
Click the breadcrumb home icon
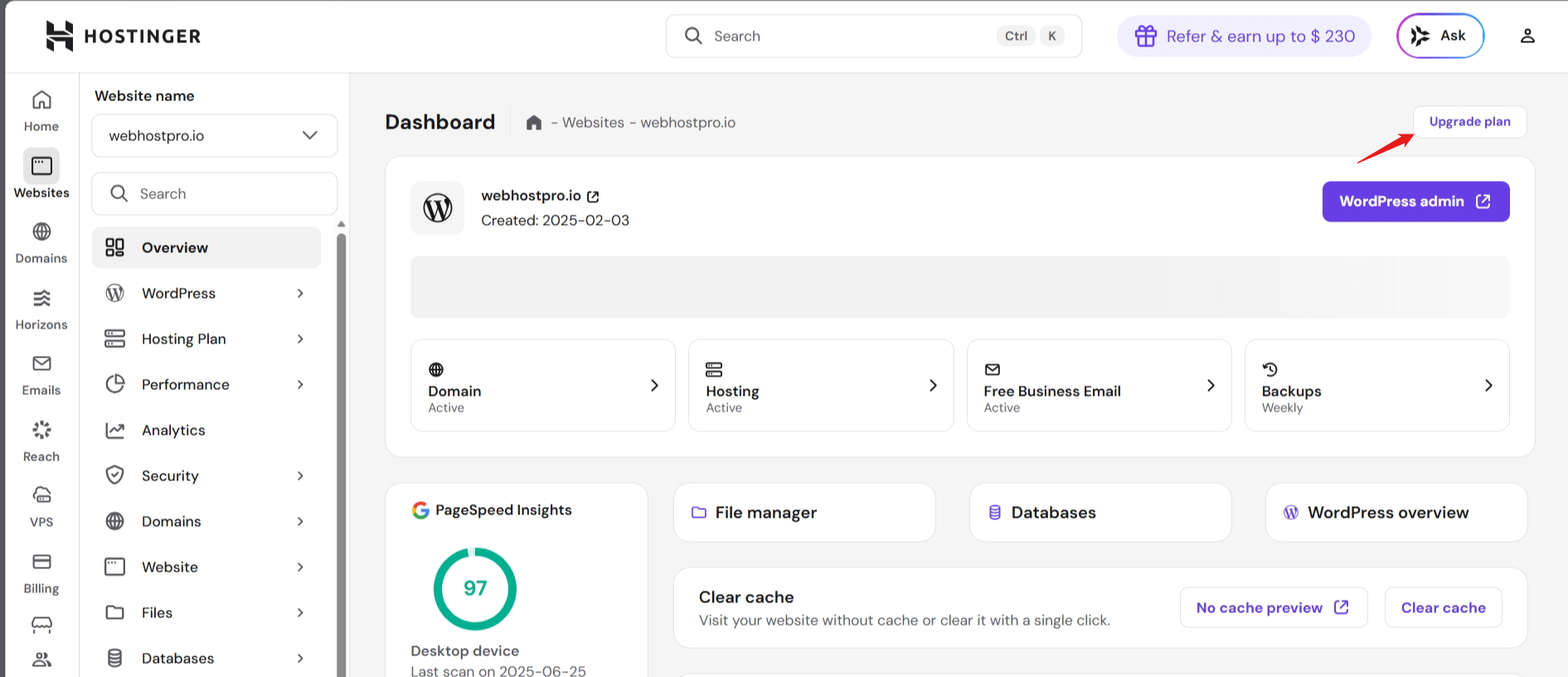(x=534, y=123)
